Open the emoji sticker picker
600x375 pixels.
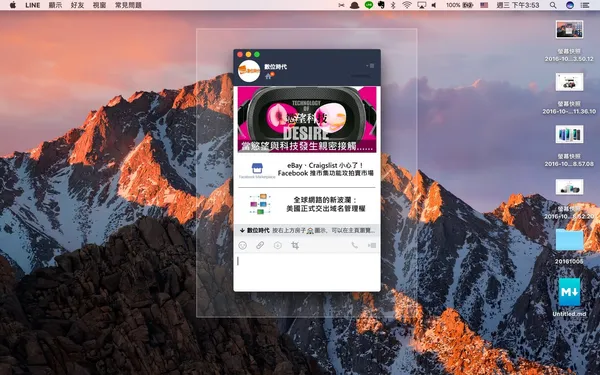243,245
